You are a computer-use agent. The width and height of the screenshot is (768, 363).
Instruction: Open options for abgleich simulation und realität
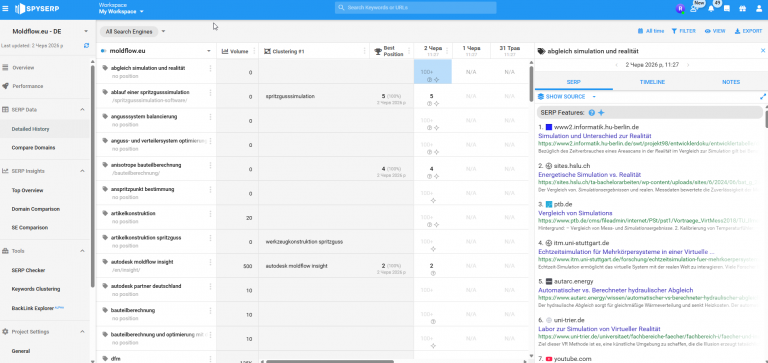[211, 69]
